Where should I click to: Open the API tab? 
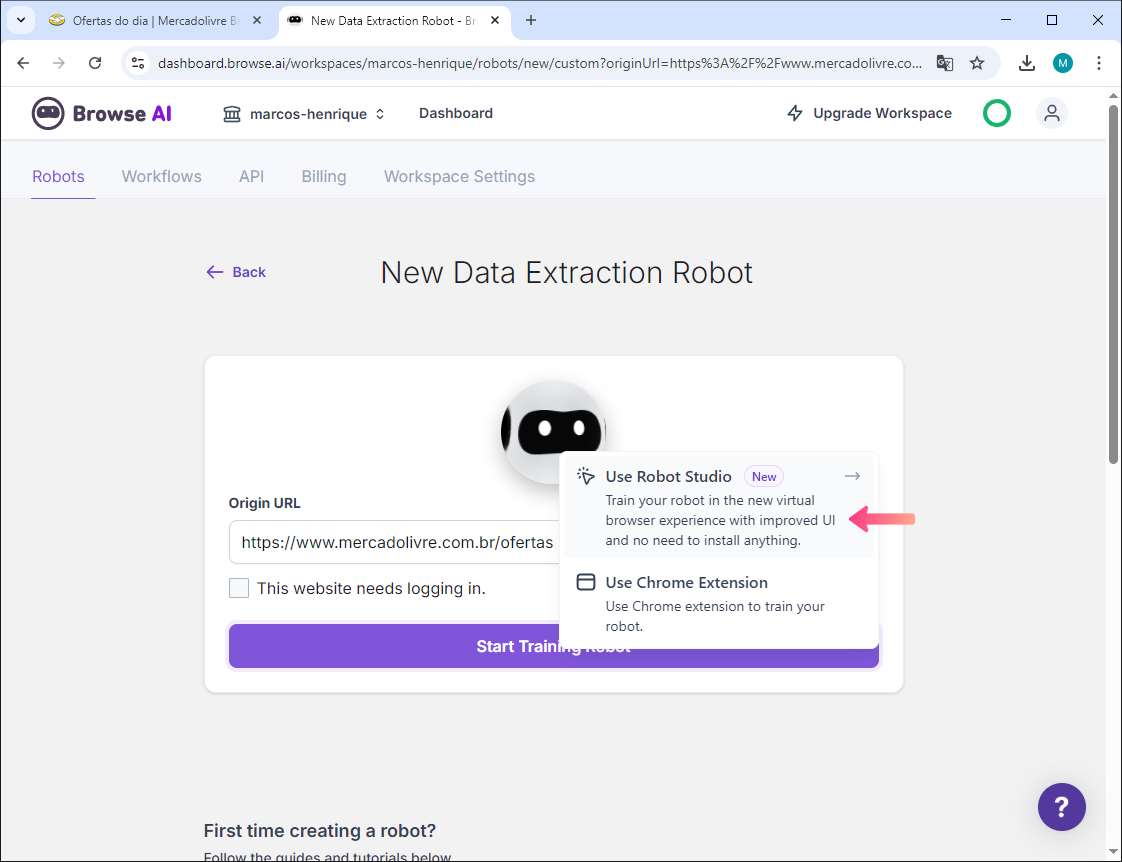click(x=251, y=177)
